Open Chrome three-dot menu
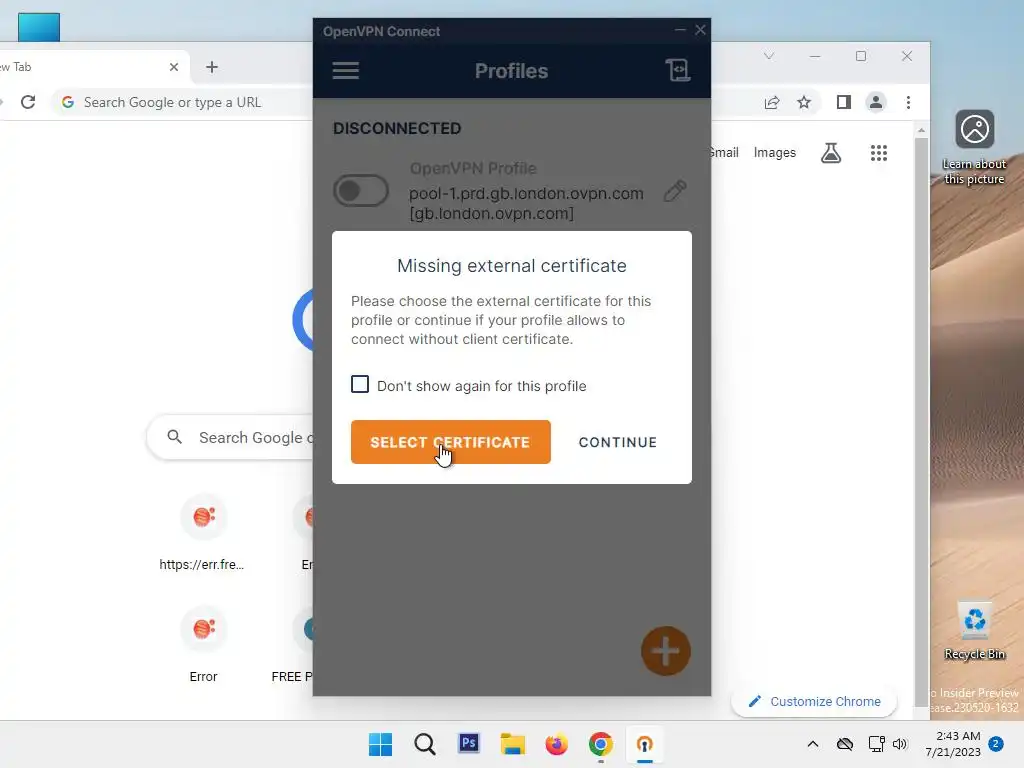The image size is (1024, 768). coord(908,102)
